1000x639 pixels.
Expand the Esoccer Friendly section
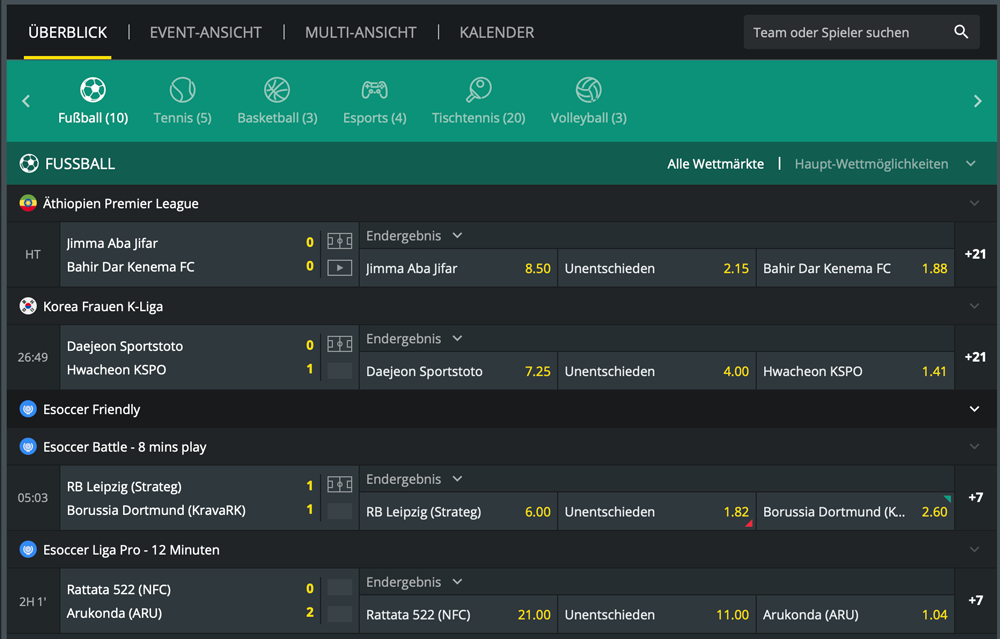tap(974, 409)
